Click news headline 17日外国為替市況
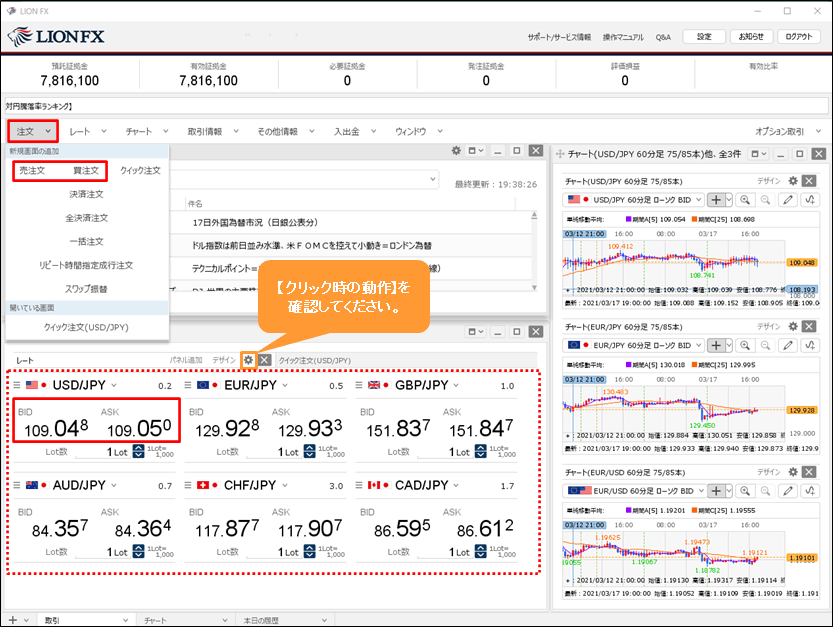This screenshot has width=833, height=627. [255, 223]
